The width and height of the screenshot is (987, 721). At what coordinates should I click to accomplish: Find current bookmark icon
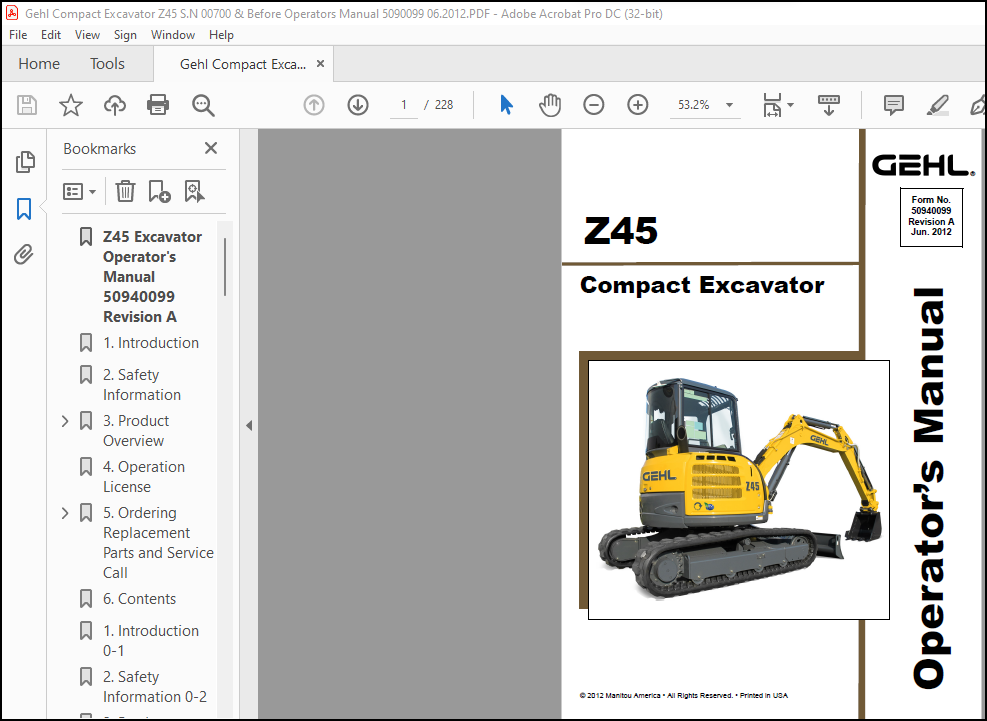coord(194,191)
